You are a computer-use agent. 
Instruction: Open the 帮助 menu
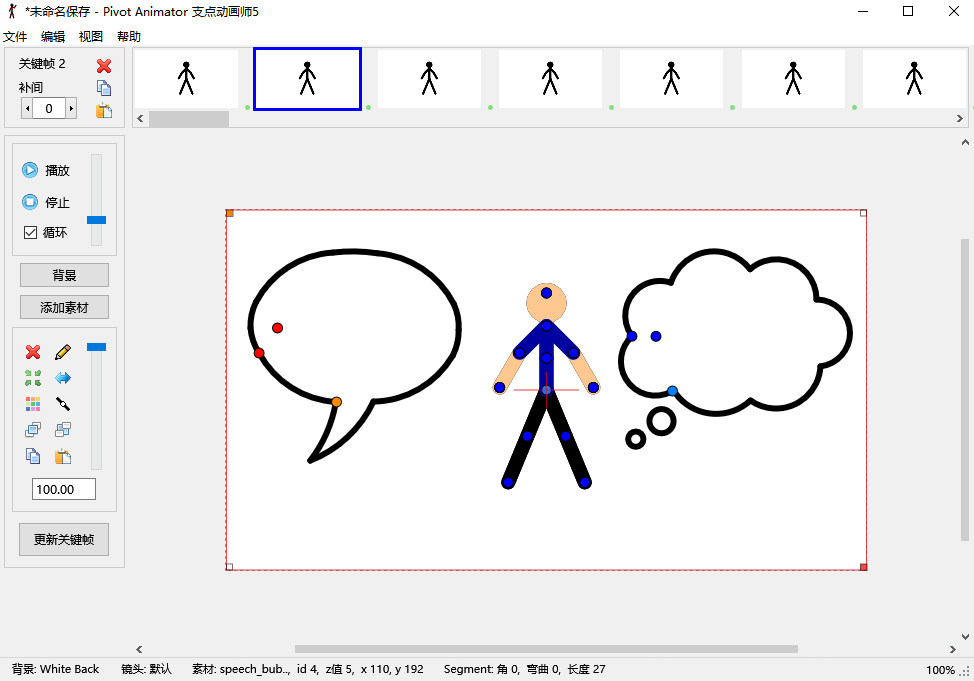click(x=128, y=36)
